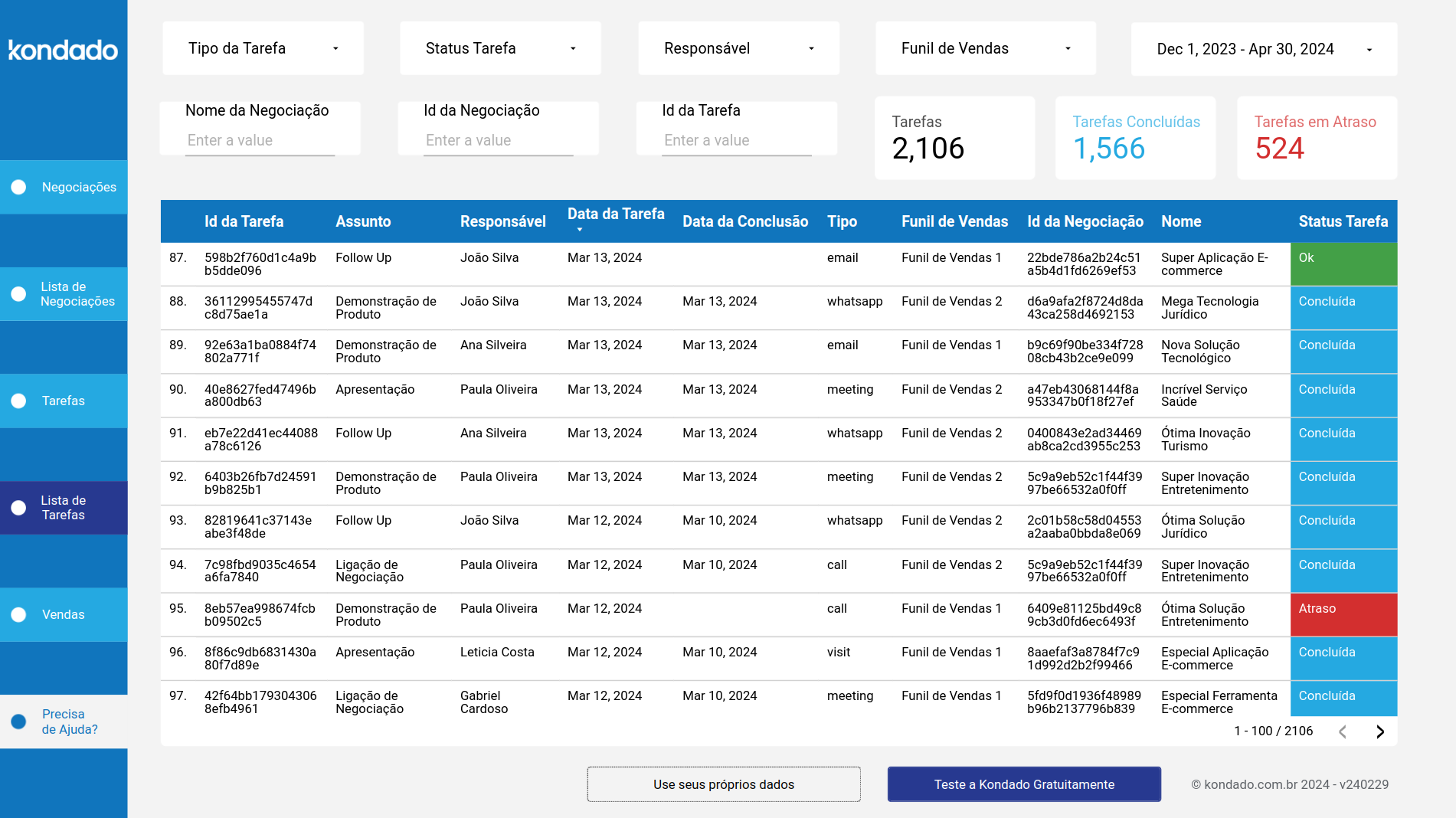Click the previous page arrow

(1343, 731)
